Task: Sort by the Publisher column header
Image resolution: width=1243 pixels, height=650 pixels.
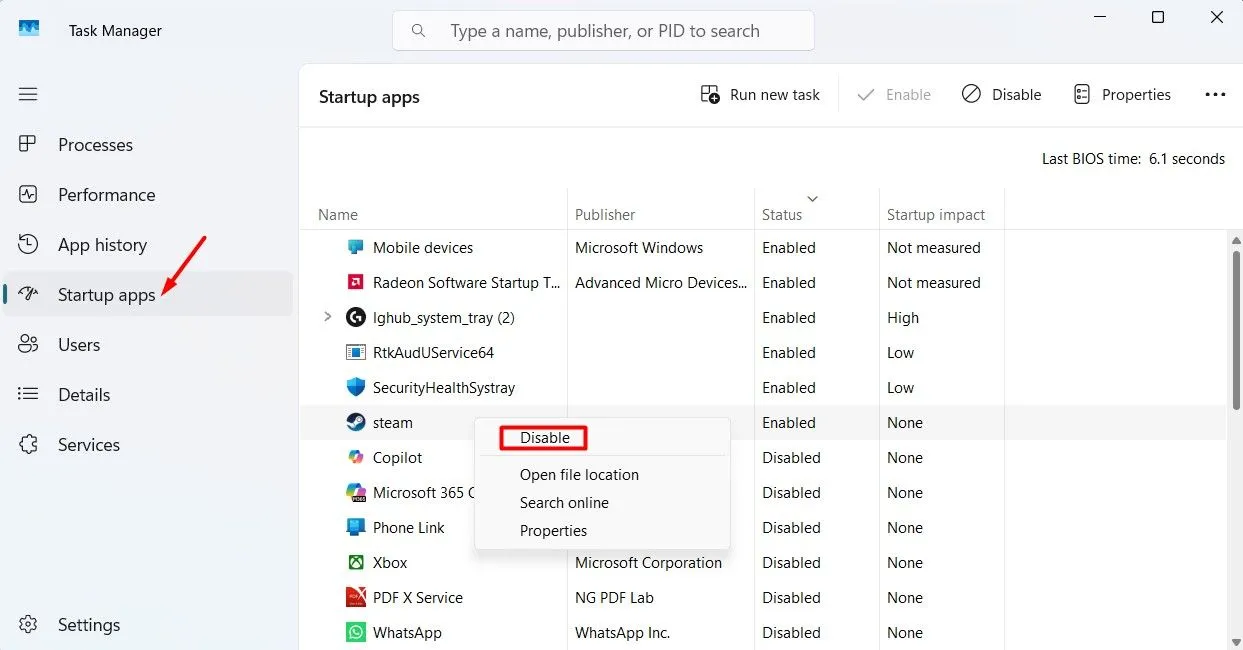Action: point(605,215)
